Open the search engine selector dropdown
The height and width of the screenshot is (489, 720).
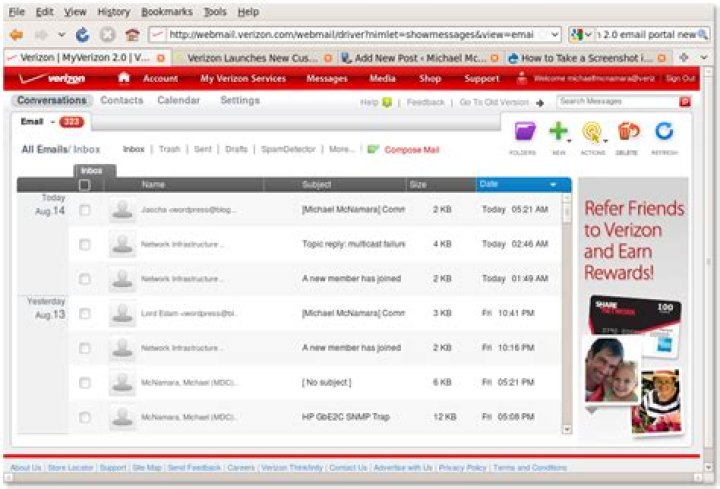tap(587, 34)
